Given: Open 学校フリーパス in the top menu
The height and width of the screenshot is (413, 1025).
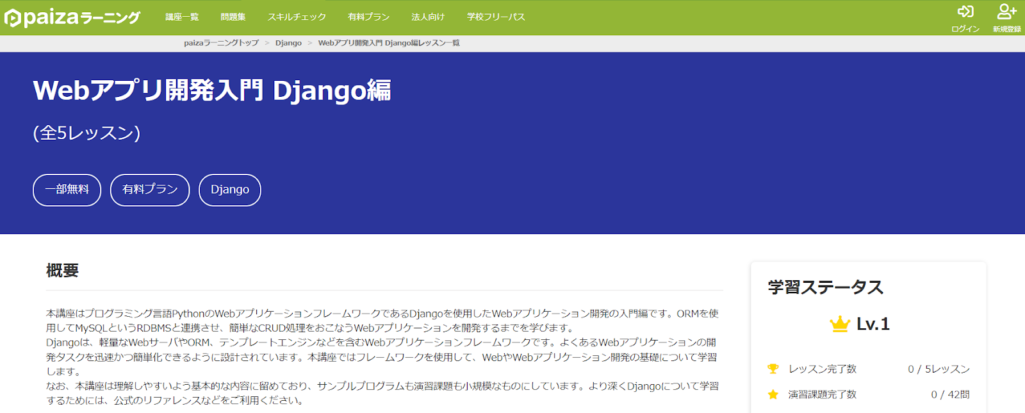Looking at the screenshot, I should point(496,17).
